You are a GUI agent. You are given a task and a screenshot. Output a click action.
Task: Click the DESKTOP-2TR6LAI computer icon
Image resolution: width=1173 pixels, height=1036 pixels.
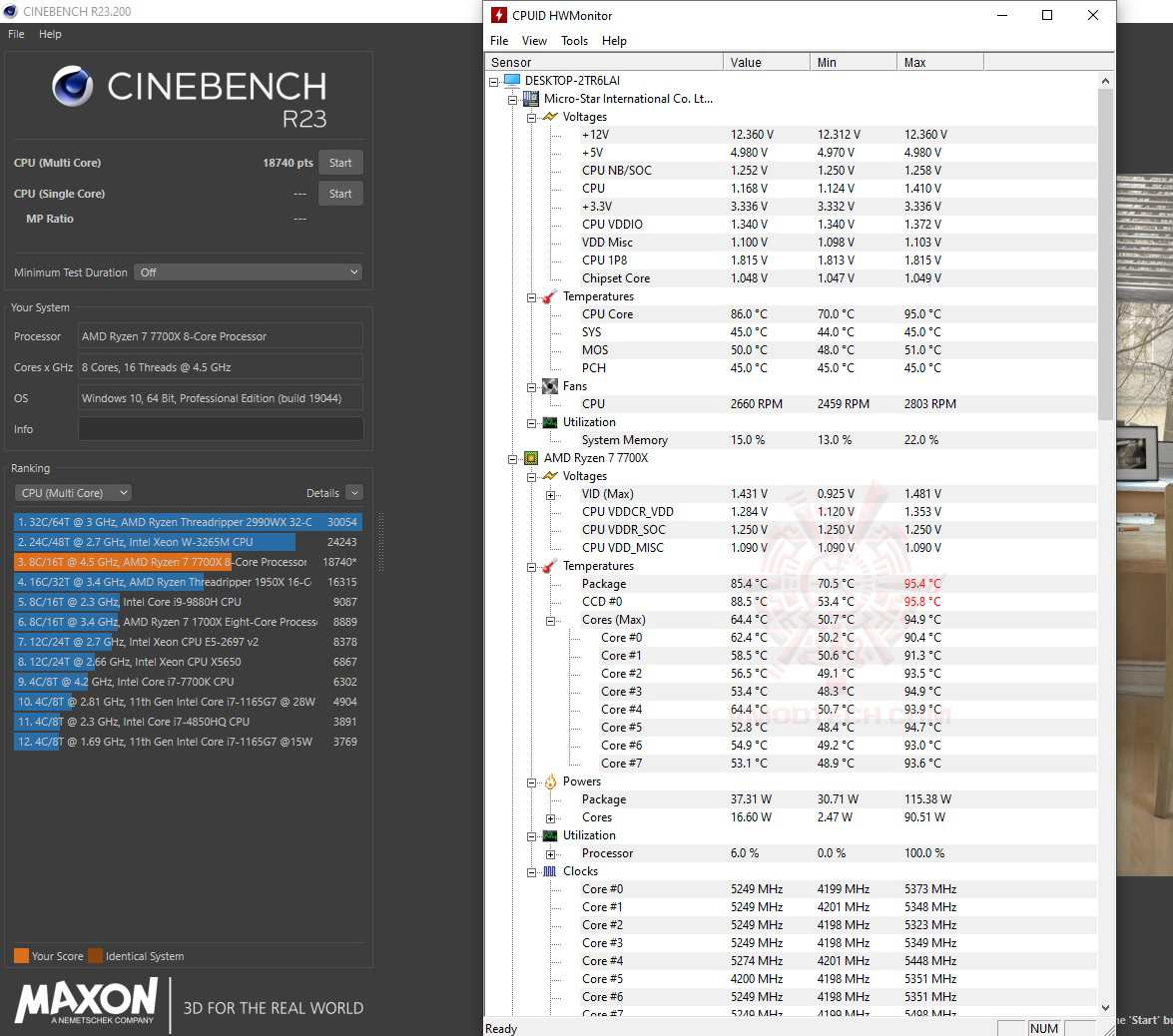(512, 80)
